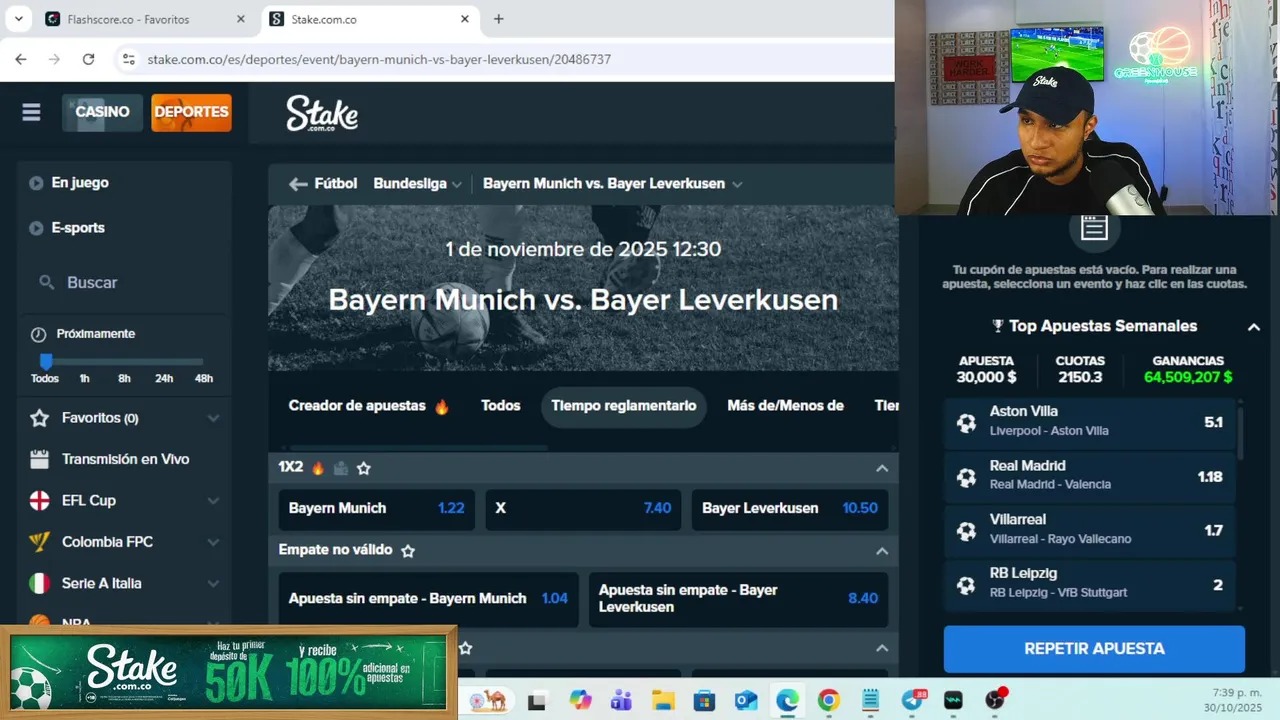Collapse the 1X2 market section

(882, 468)
